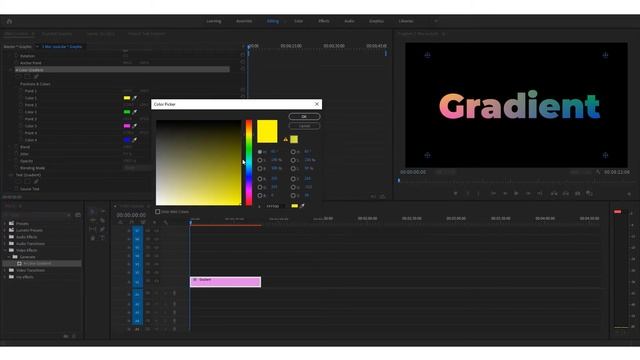Expand the Audio Effects folder arrow
The width and height of the screenshot is (640, 360).
pyautogui.click(x=5, y=237)
